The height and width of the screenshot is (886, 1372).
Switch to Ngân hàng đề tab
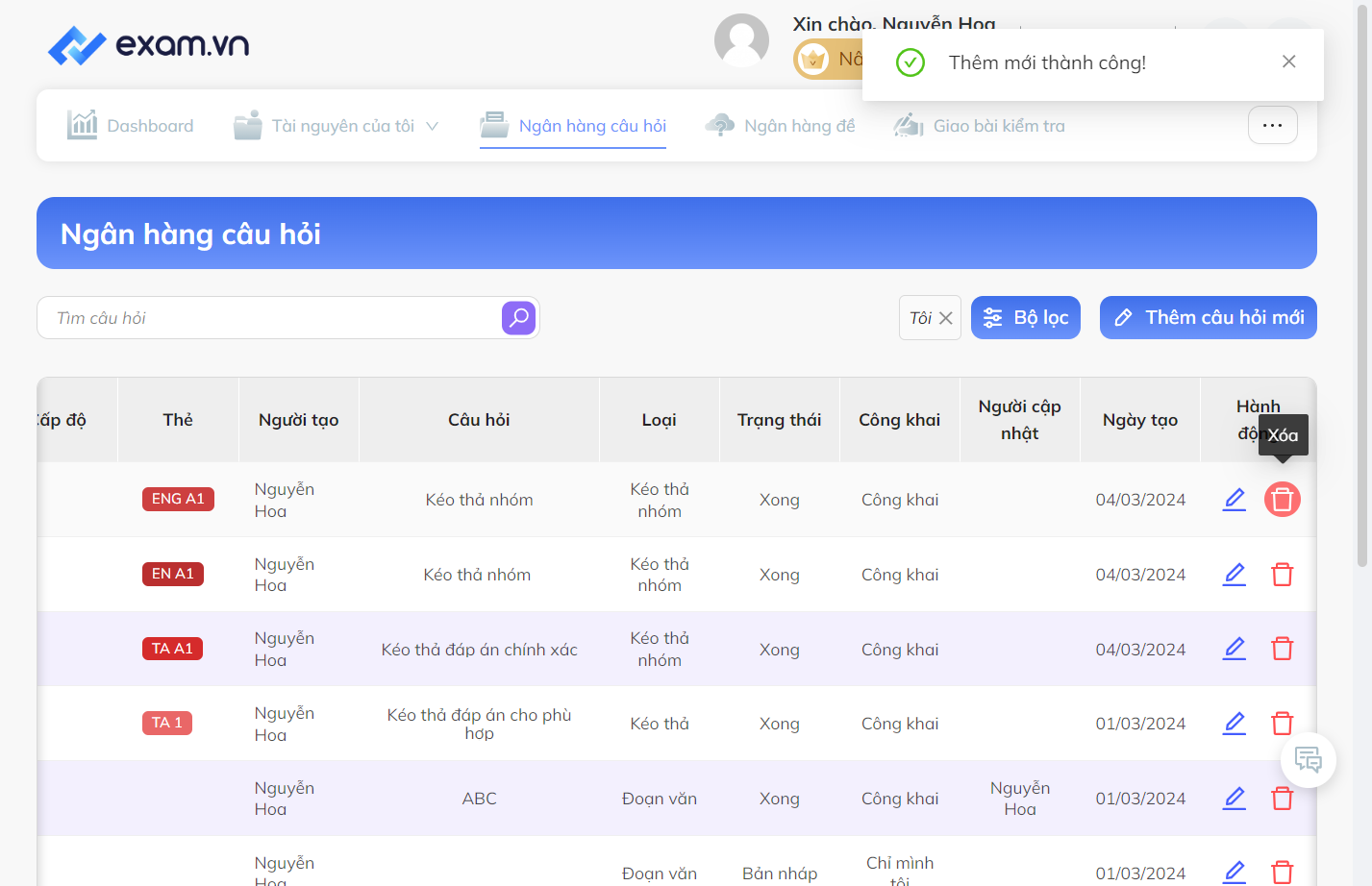pyautogui.click(x=780, y=126)
